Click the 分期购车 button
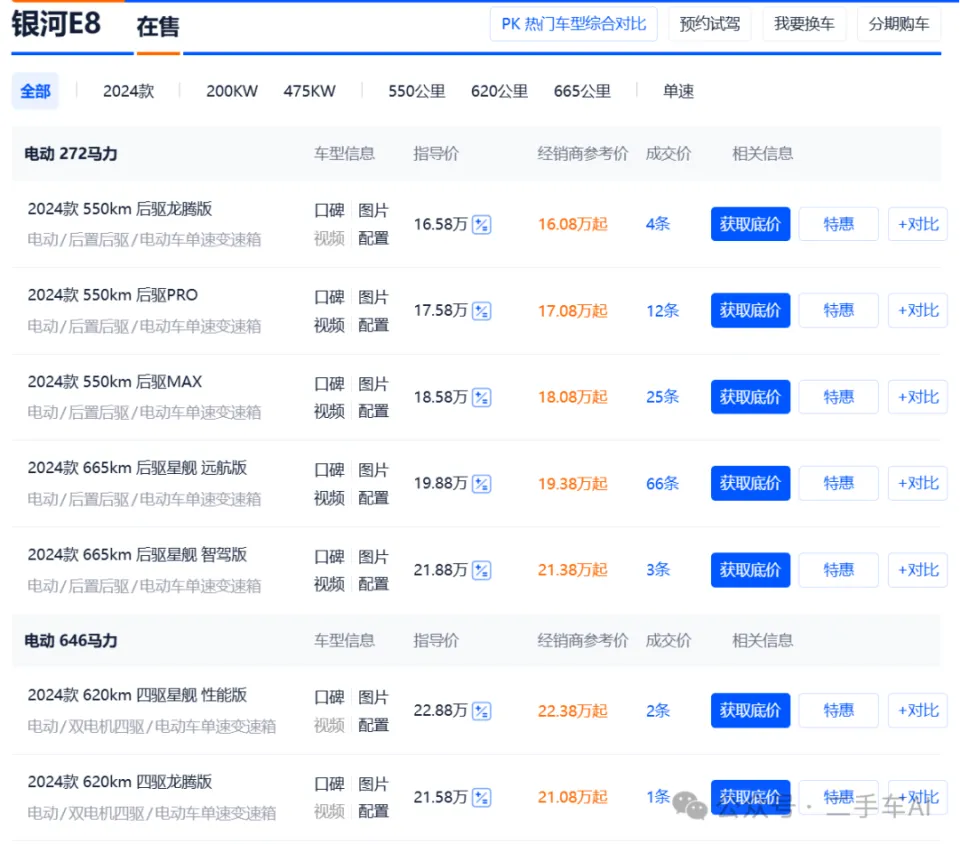The image size is (960, 844). coord(899,24)
